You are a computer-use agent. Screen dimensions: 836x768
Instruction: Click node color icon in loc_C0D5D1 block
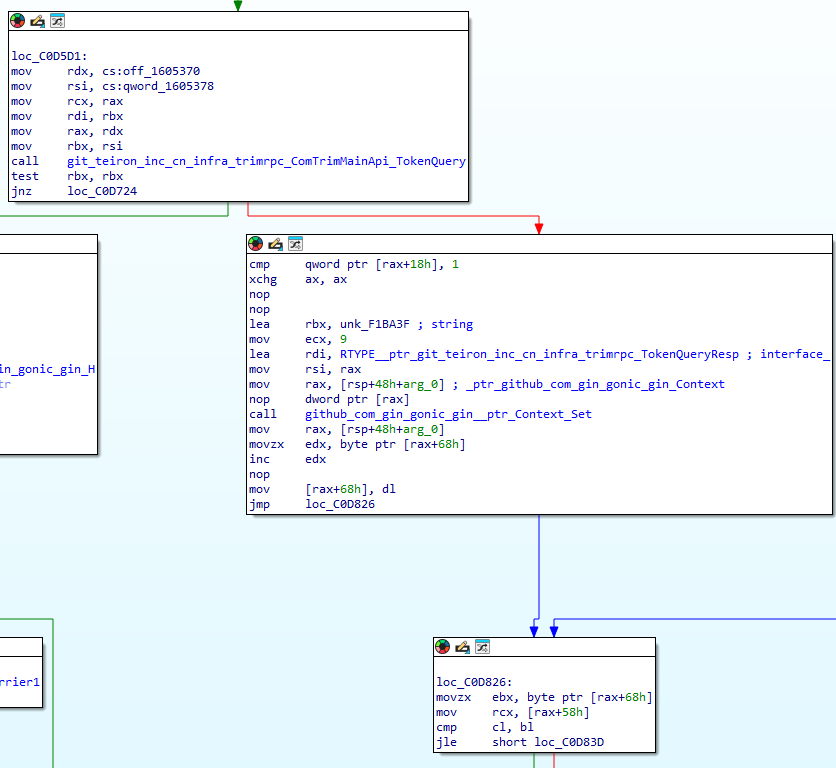click(x=18, y=21)
